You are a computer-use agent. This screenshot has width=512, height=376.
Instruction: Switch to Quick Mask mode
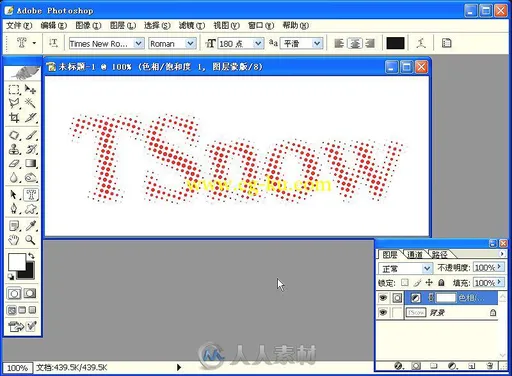click(x=30, y=294)
